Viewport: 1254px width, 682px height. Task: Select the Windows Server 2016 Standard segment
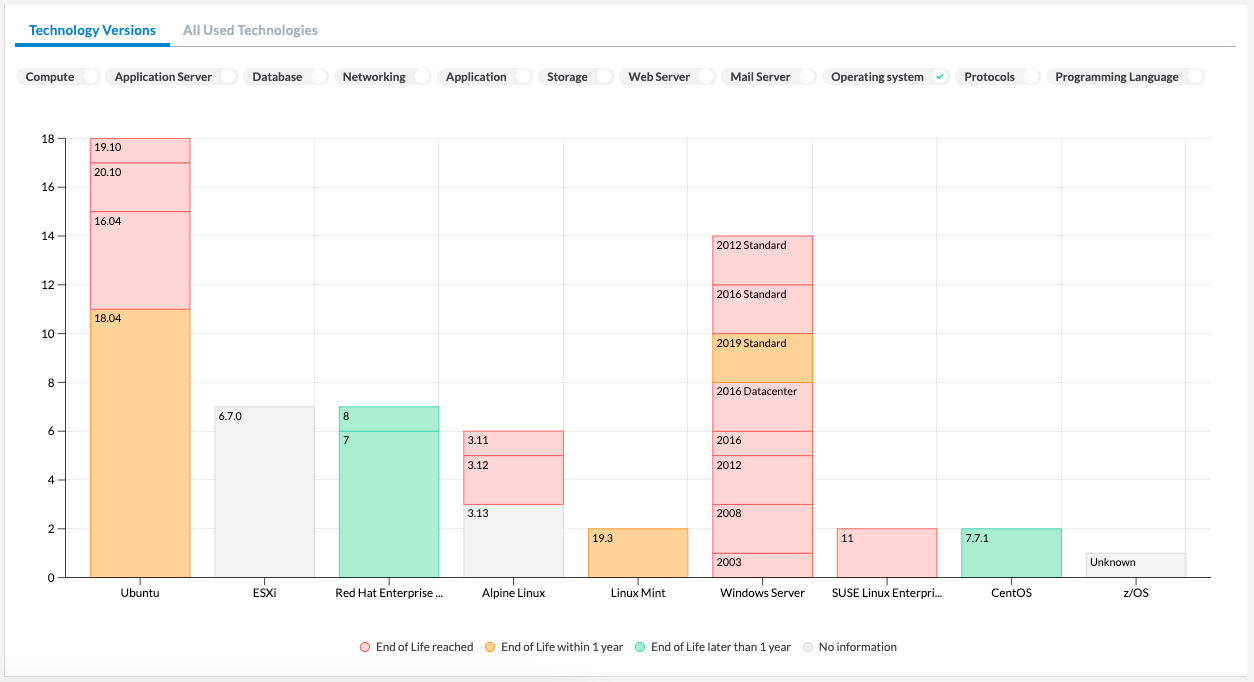(x=762, y=309)
